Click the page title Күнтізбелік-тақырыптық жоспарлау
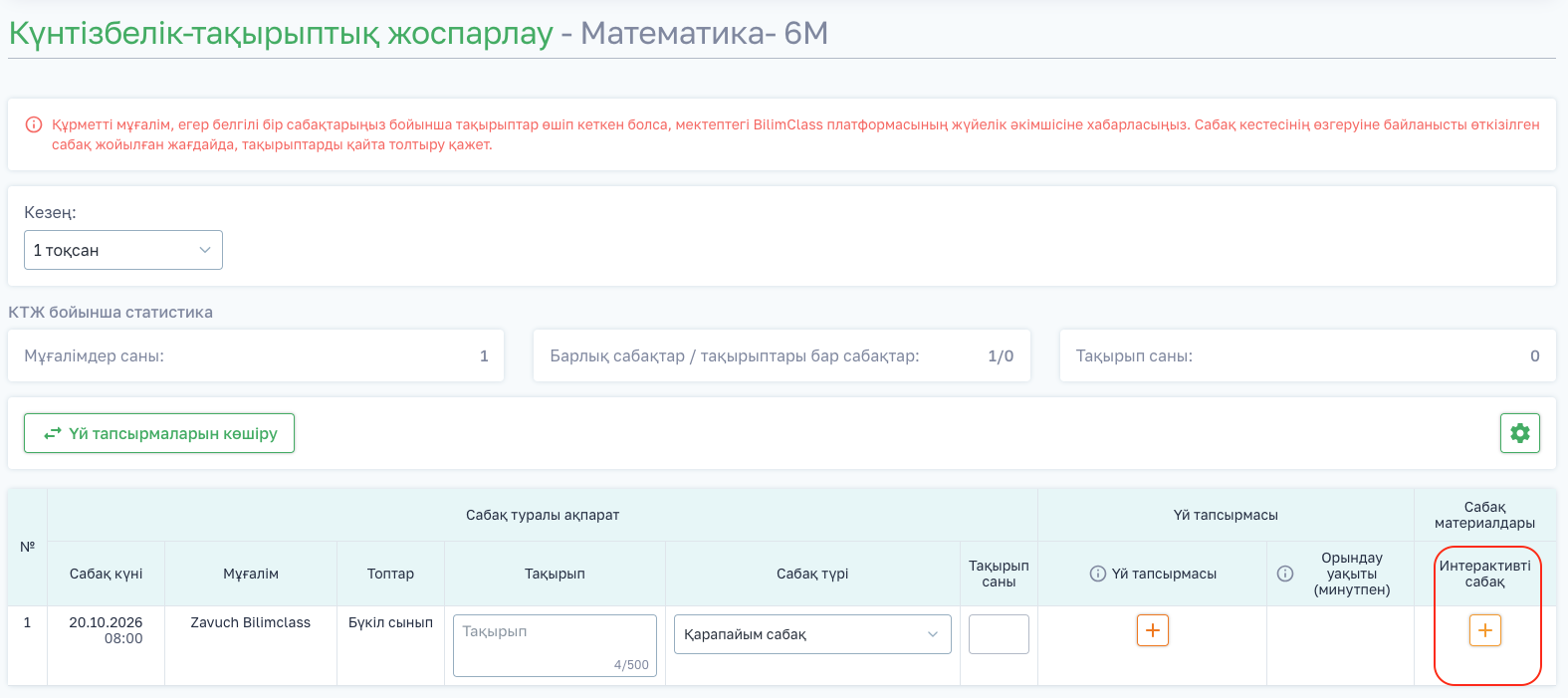The height and width of the screenshot is (698, 1568). tap(281, 33)
